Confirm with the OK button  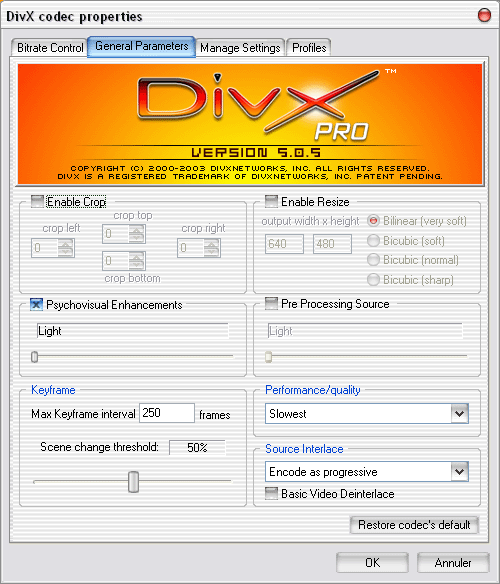tap(372, 562)
